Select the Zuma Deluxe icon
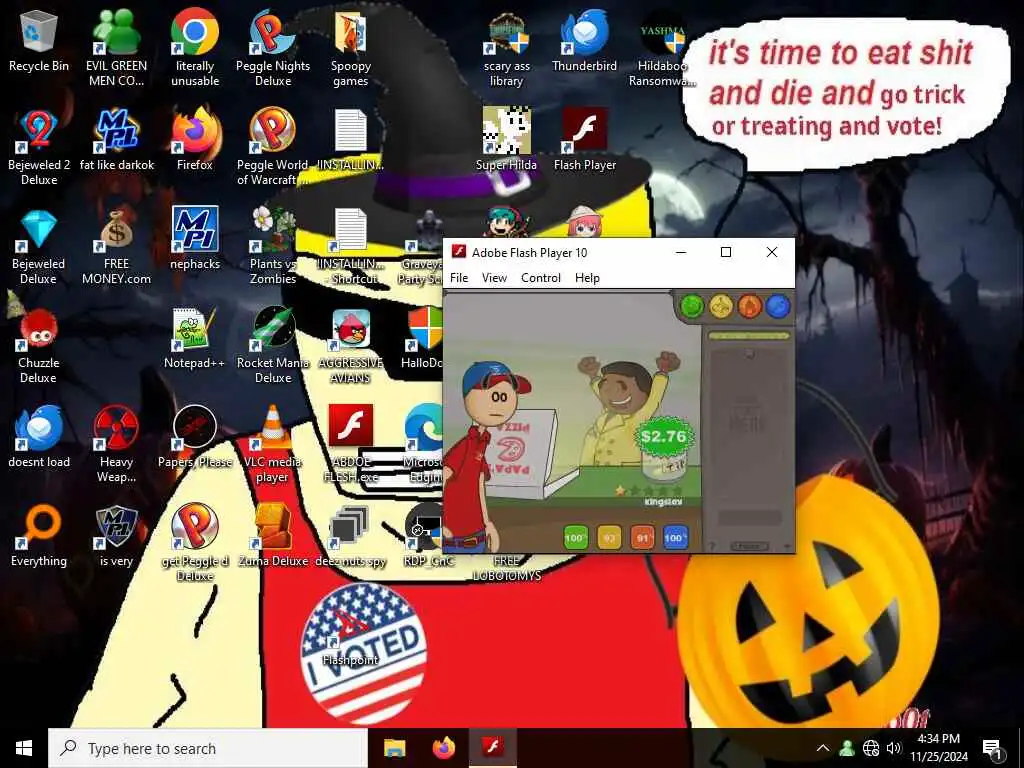Screen dimensions: 1024x768 pos(273,536)
